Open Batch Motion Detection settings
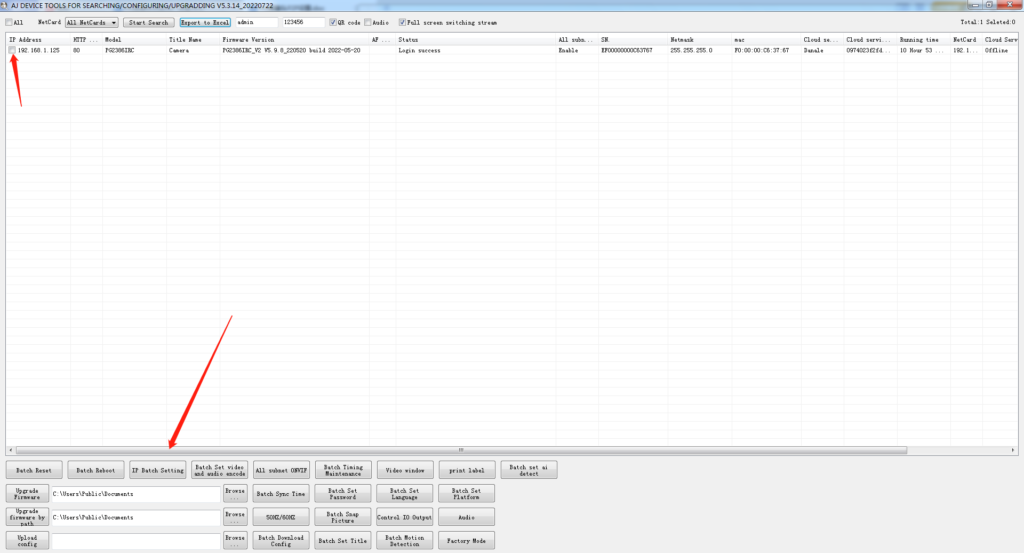The width and height of the screenshot is (1024, 553). [404, 540]
